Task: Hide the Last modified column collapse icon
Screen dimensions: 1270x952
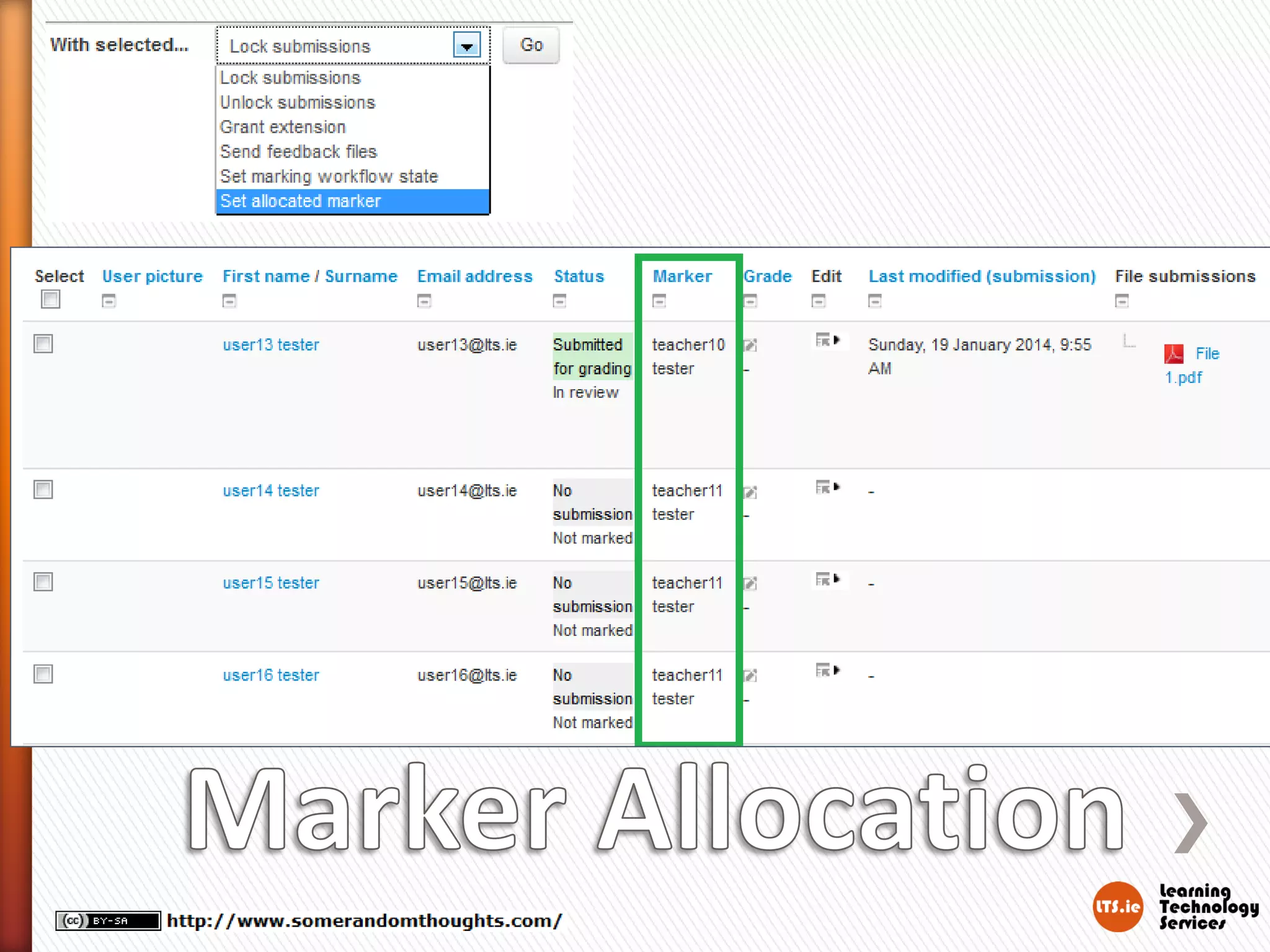Action: coord(874,301)
